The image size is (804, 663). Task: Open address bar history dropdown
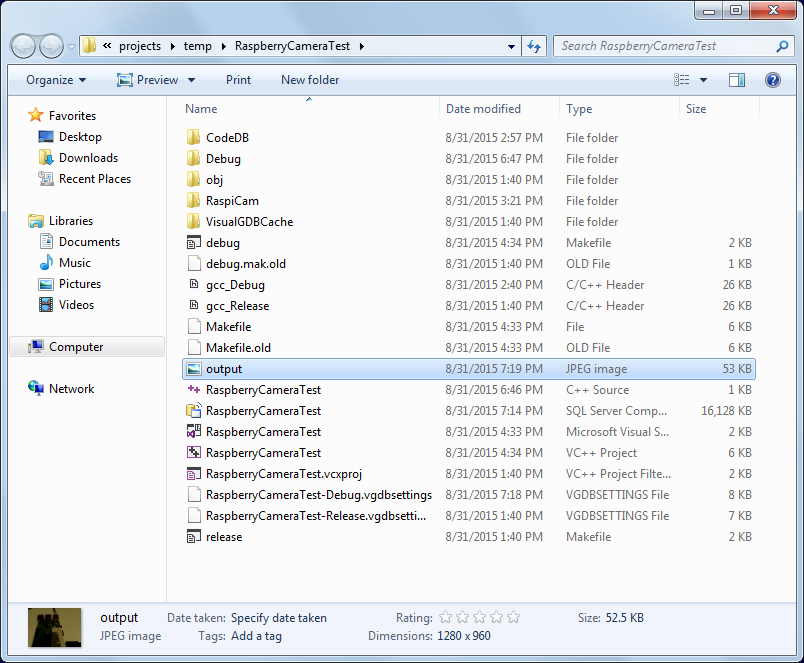[511, 46]
